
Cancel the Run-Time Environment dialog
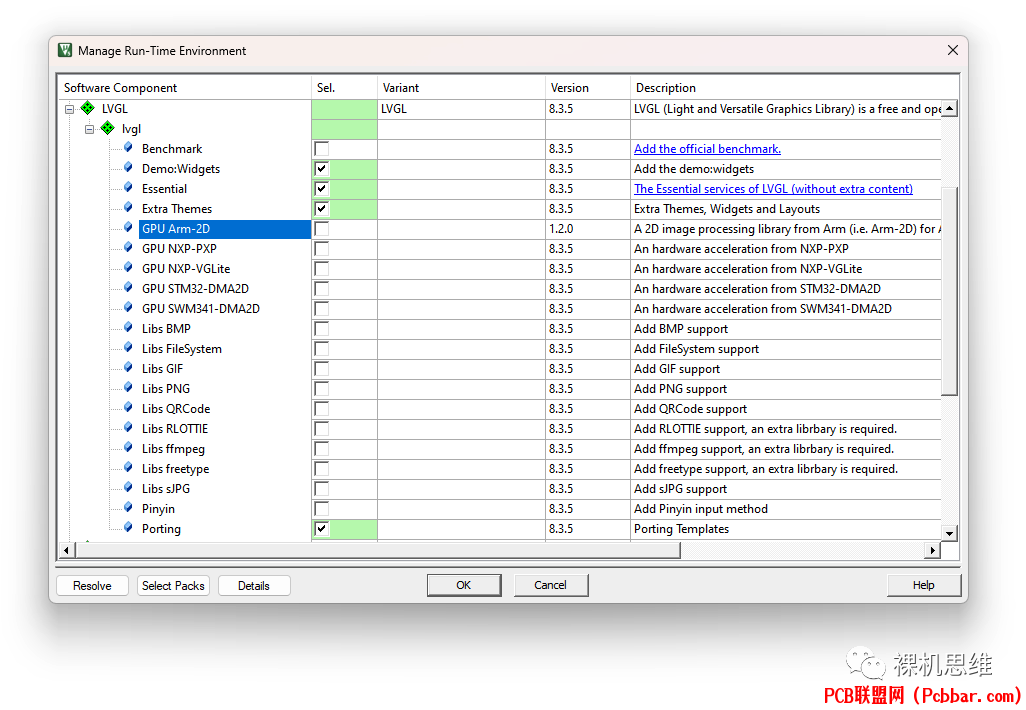(550, 585)
